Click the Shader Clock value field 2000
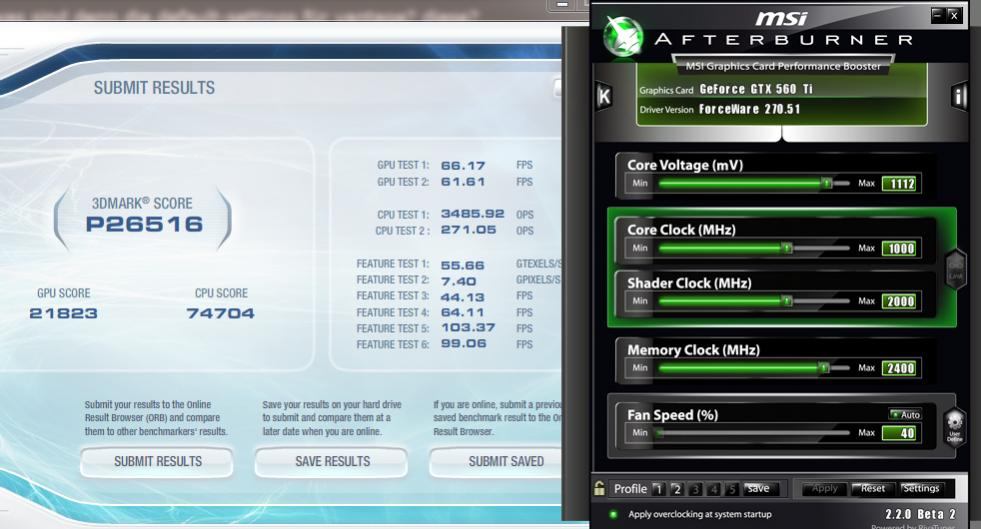981x529 pixels. click(900, 301)
